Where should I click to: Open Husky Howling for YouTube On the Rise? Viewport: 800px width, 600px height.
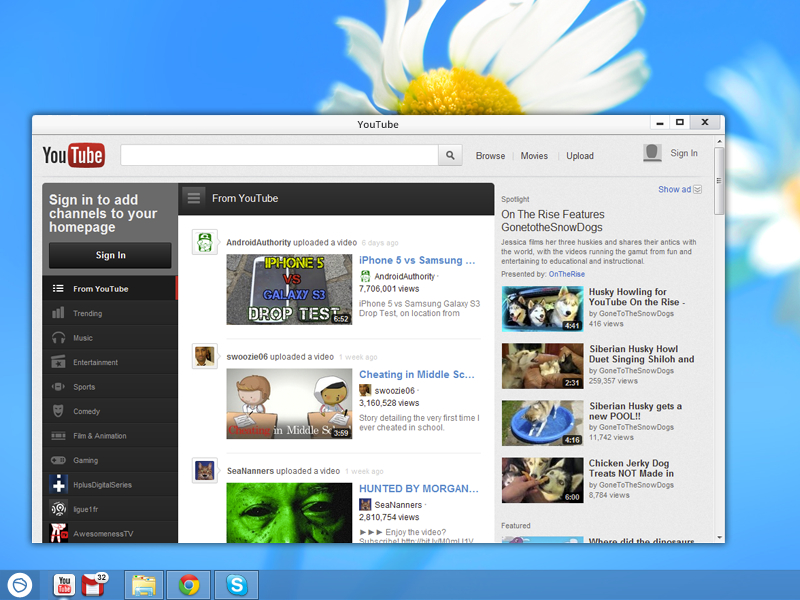pyautogui.click(x=636, y=297)
